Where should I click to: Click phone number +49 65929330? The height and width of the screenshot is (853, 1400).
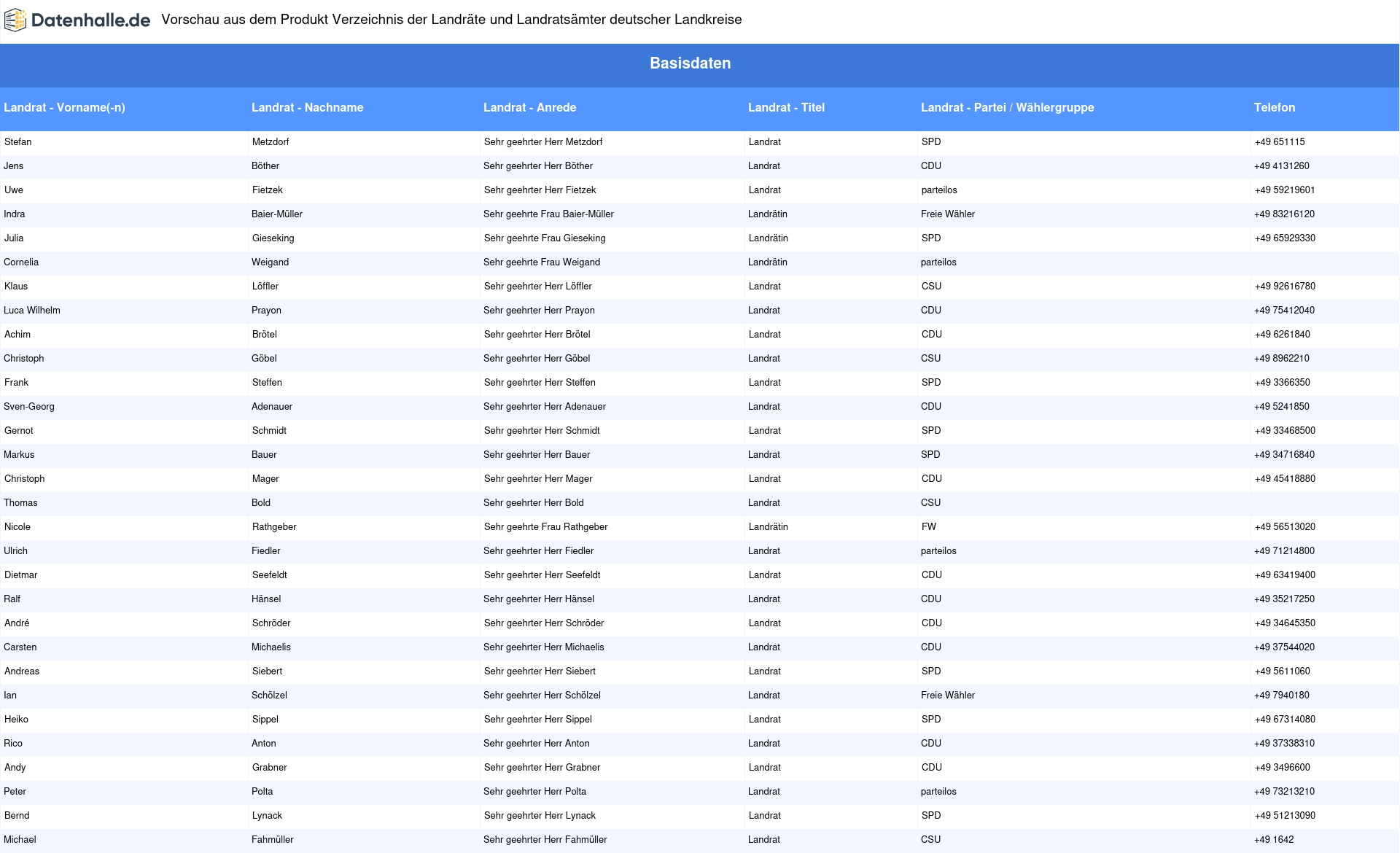point(1285,238)
